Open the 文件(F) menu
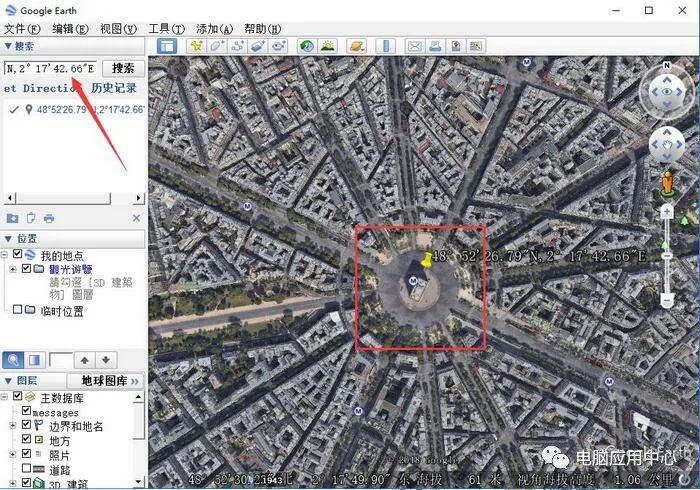 22,29
